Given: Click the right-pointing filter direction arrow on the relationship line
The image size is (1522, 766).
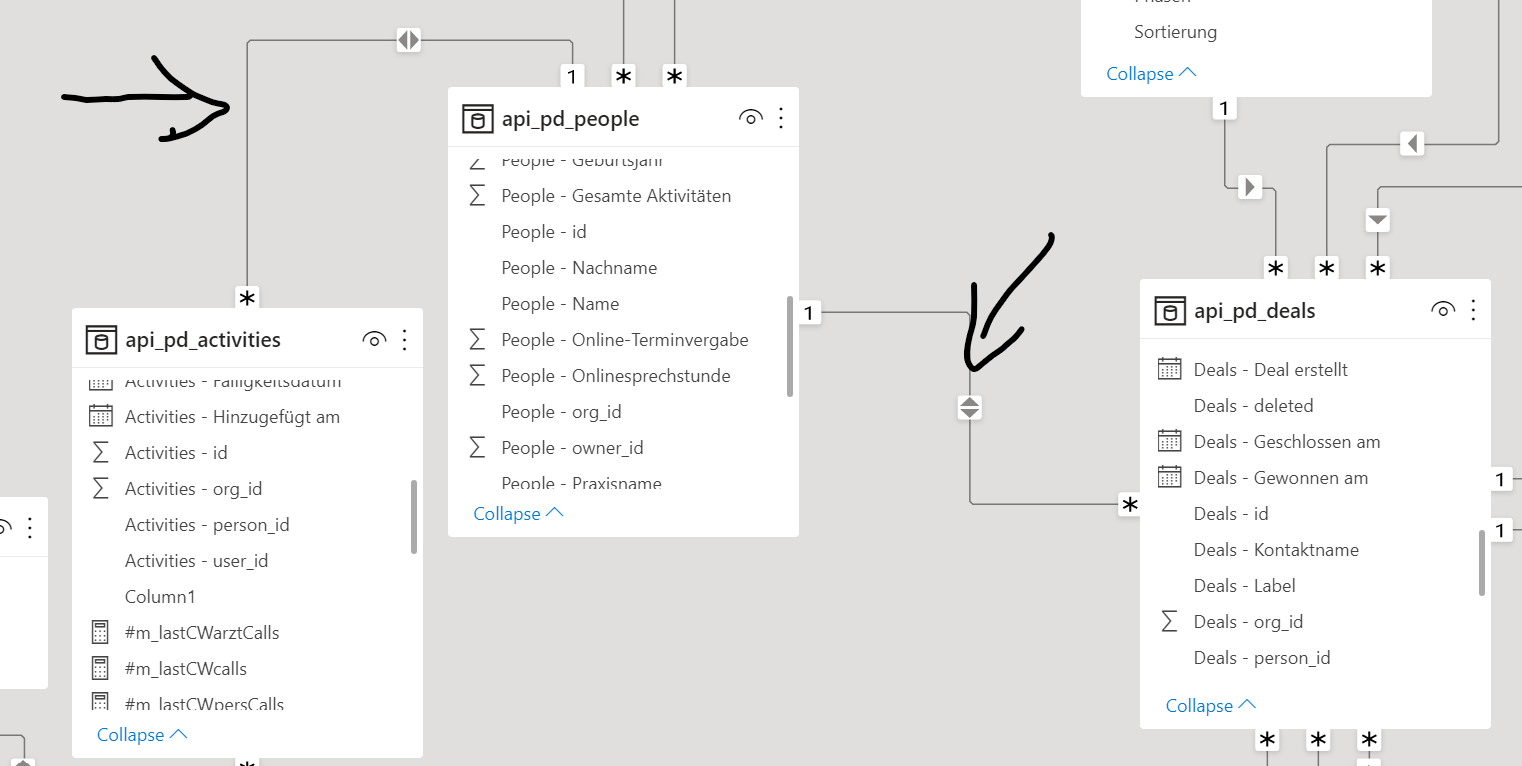Looking at the screenshot, I should tap(1250, 187).
